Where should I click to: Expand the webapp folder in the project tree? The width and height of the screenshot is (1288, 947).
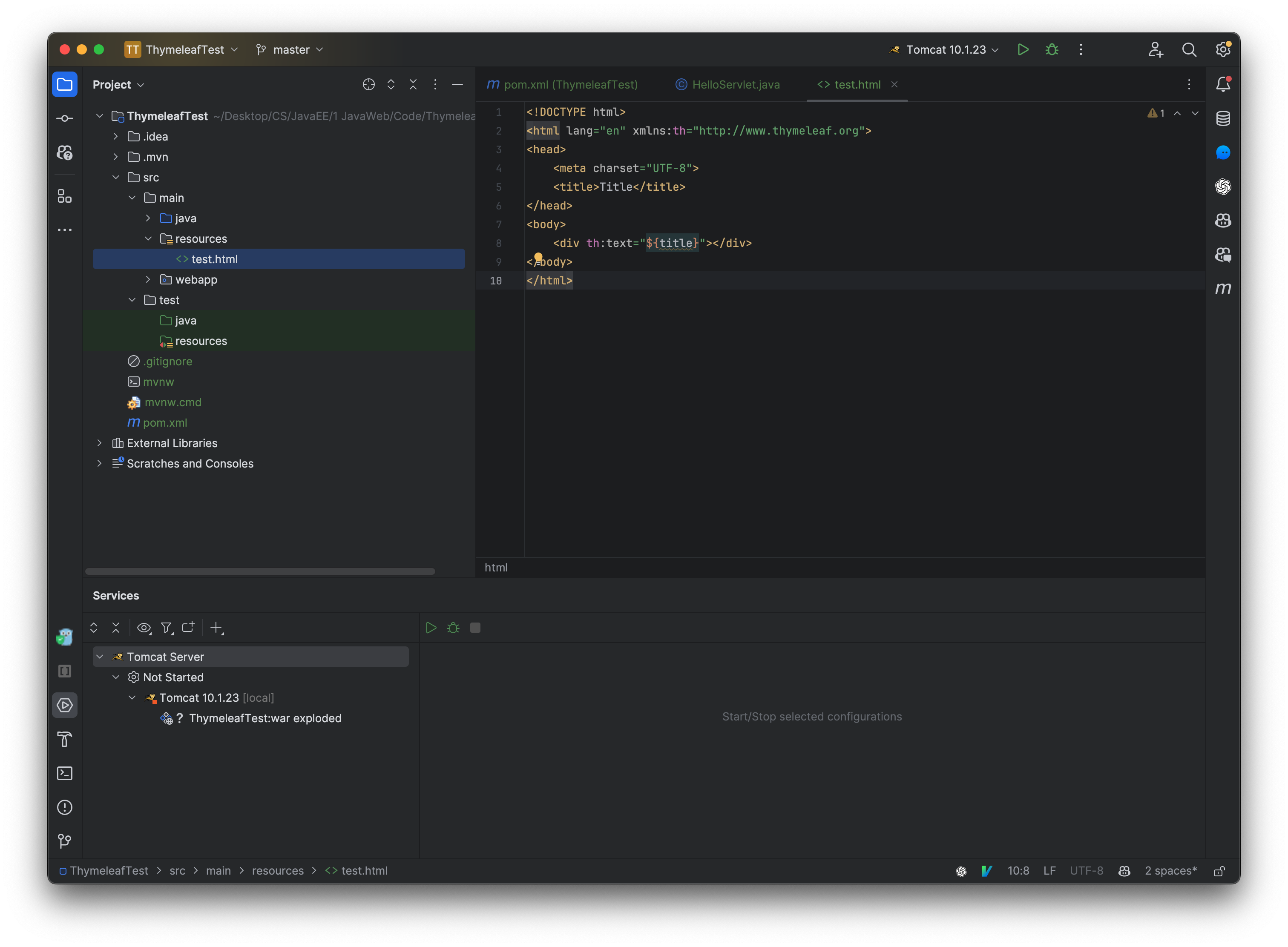click(x=149, y=280)
